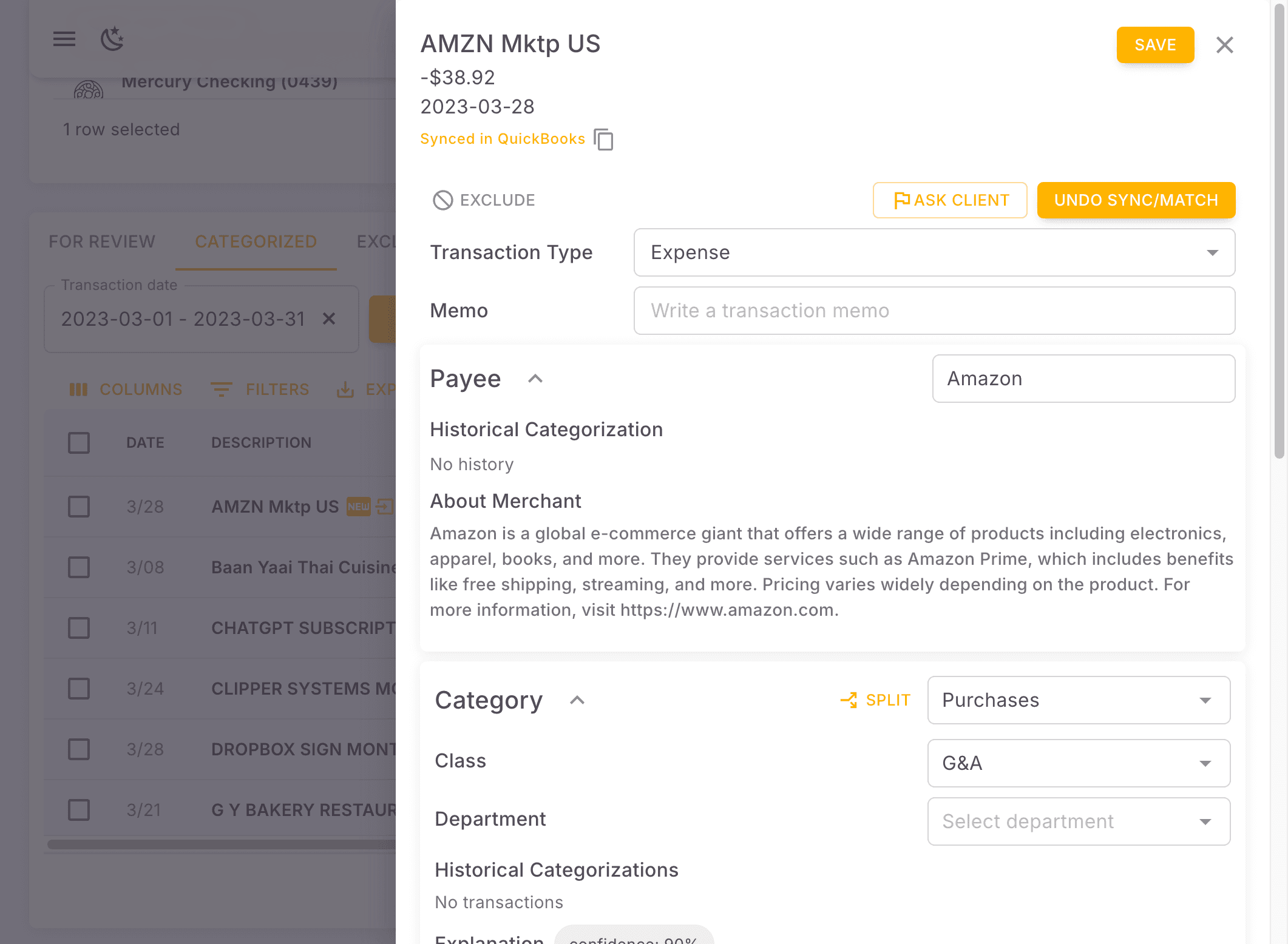Screen dimensions: 1288x944
Task: Select the checkbox next to DROPBOX SIGN
Action: coord(79,749)
